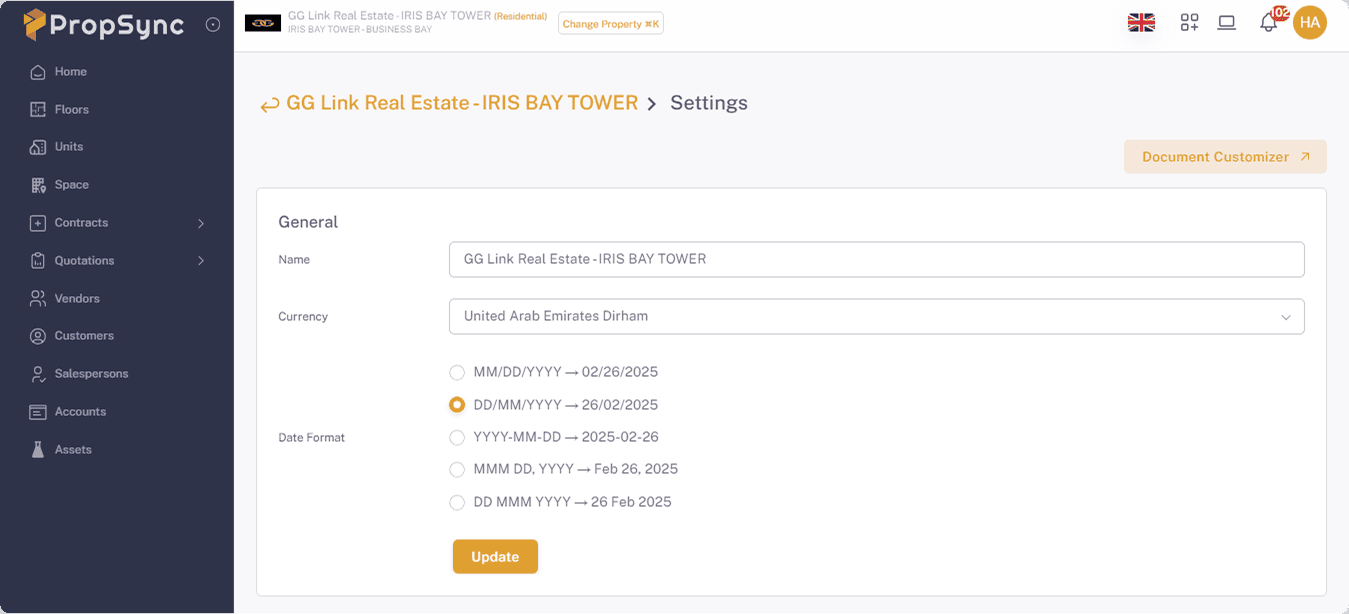
Task: Select YYYY-MM-DD date format
Action: [x=457, y=438]
